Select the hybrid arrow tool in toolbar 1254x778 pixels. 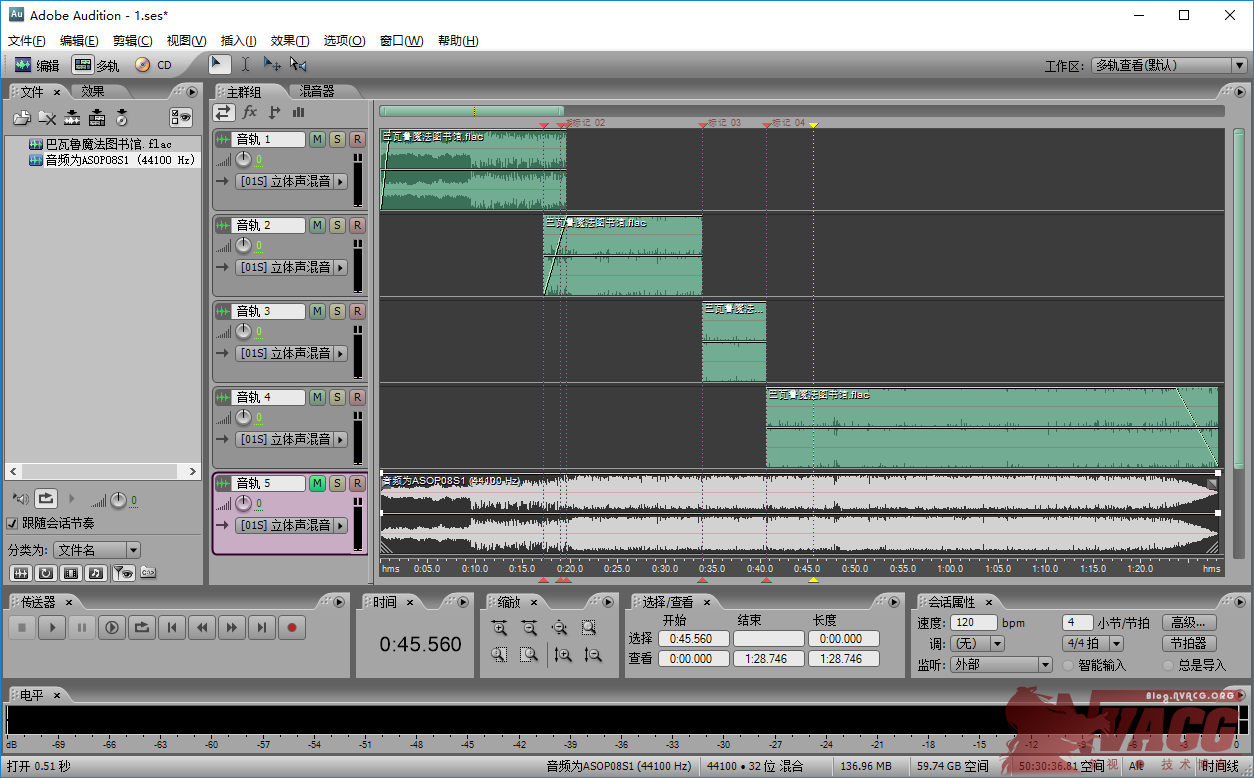(219, 64)
